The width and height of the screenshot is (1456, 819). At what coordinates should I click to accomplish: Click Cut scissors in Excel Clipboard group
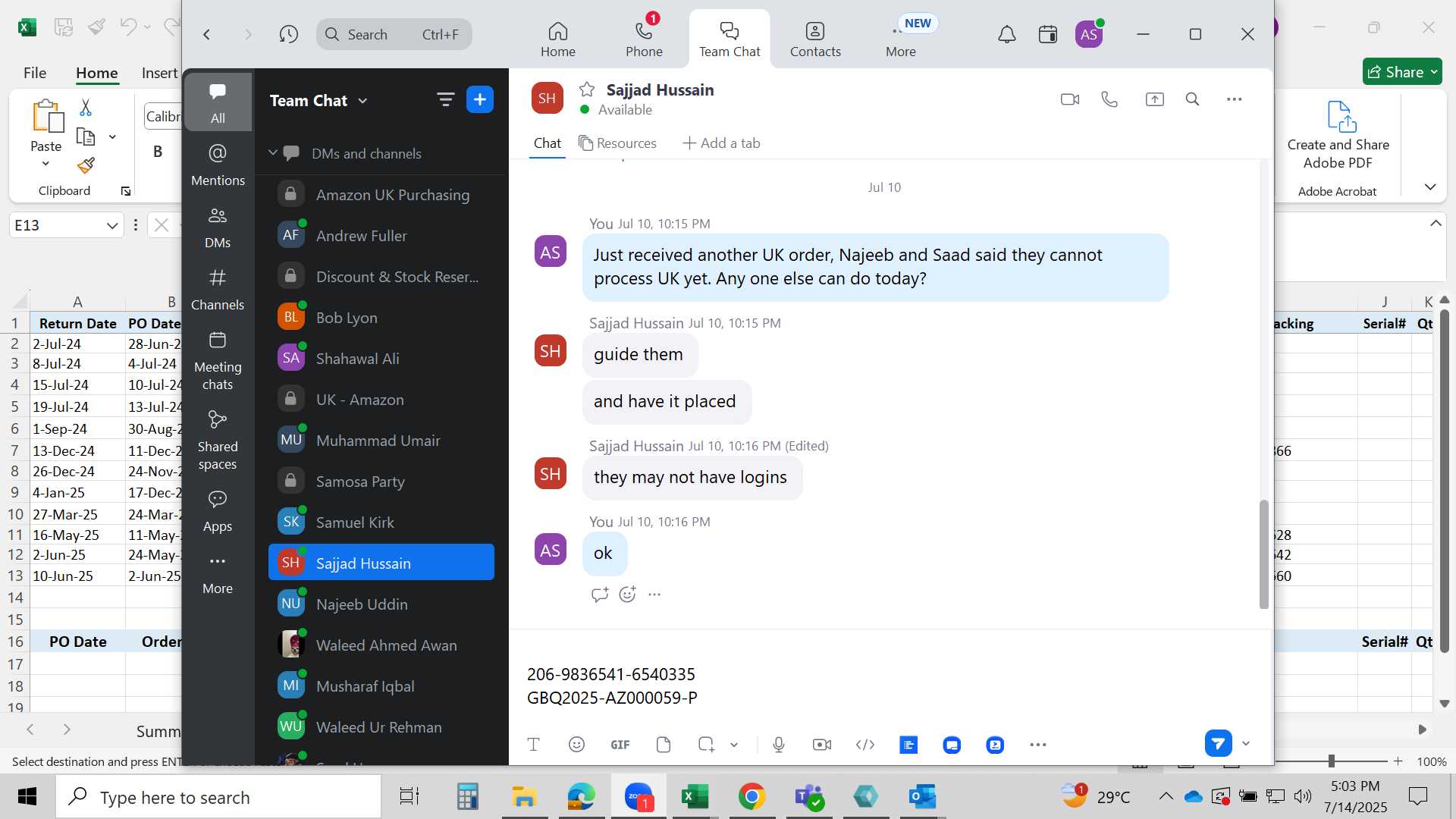tap(86, 108)
